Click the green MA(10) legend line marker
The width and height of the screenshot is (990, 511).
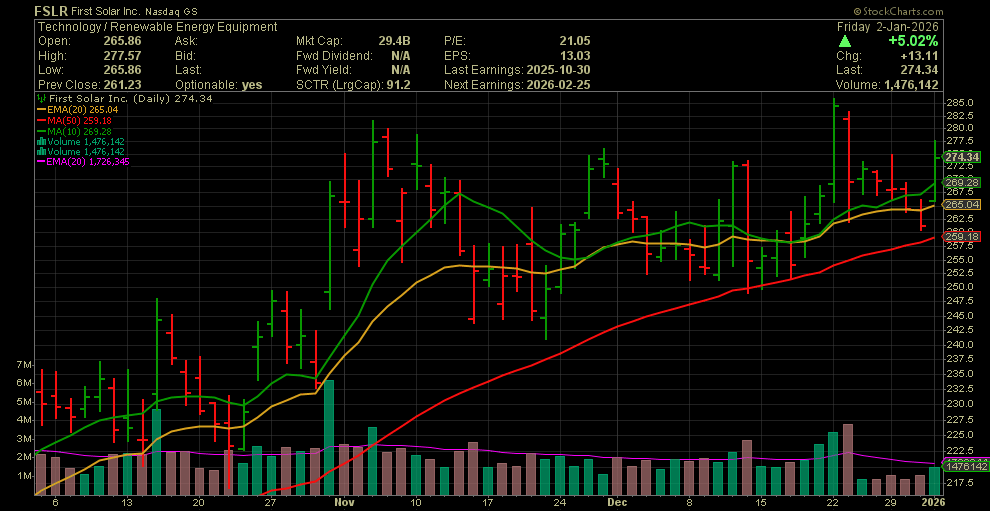[x=40, y=131]
